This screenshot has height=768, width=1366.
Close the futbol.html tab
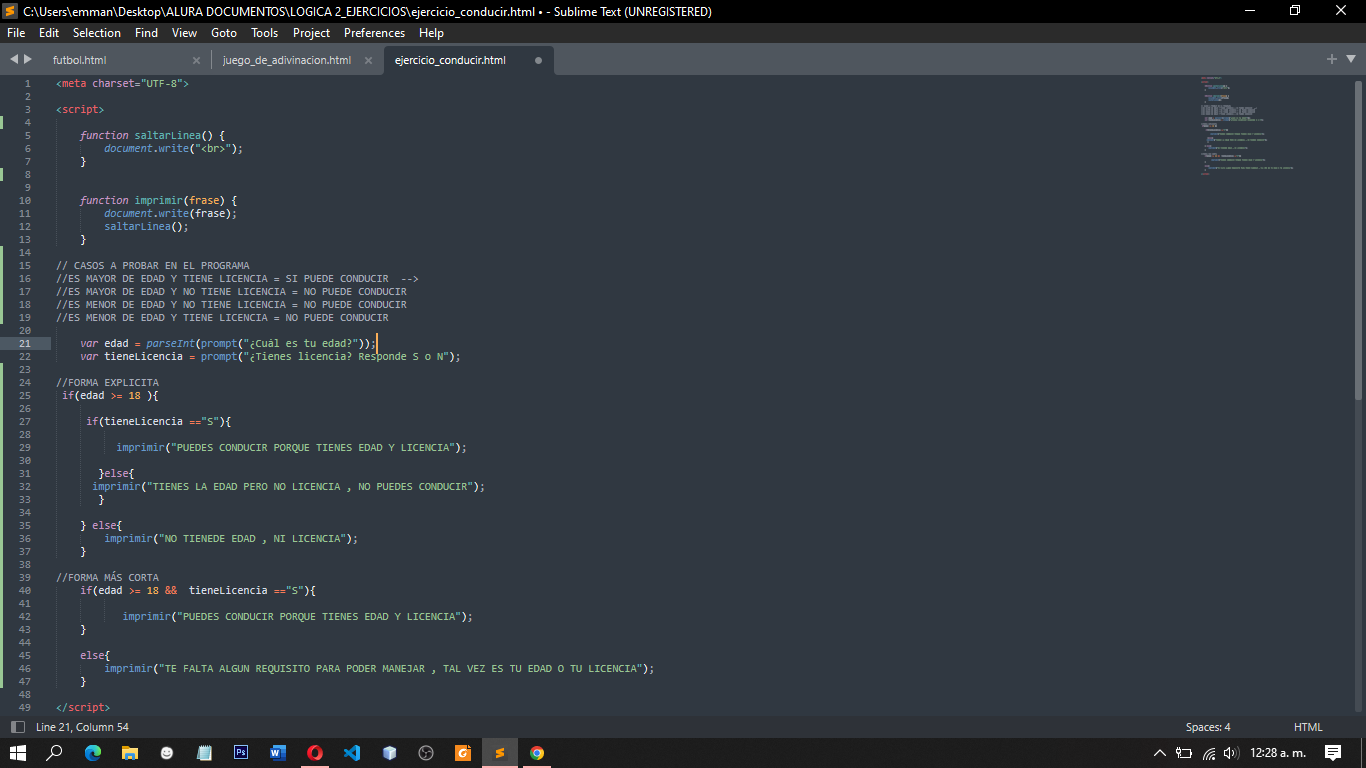click(x=197, y=60)
